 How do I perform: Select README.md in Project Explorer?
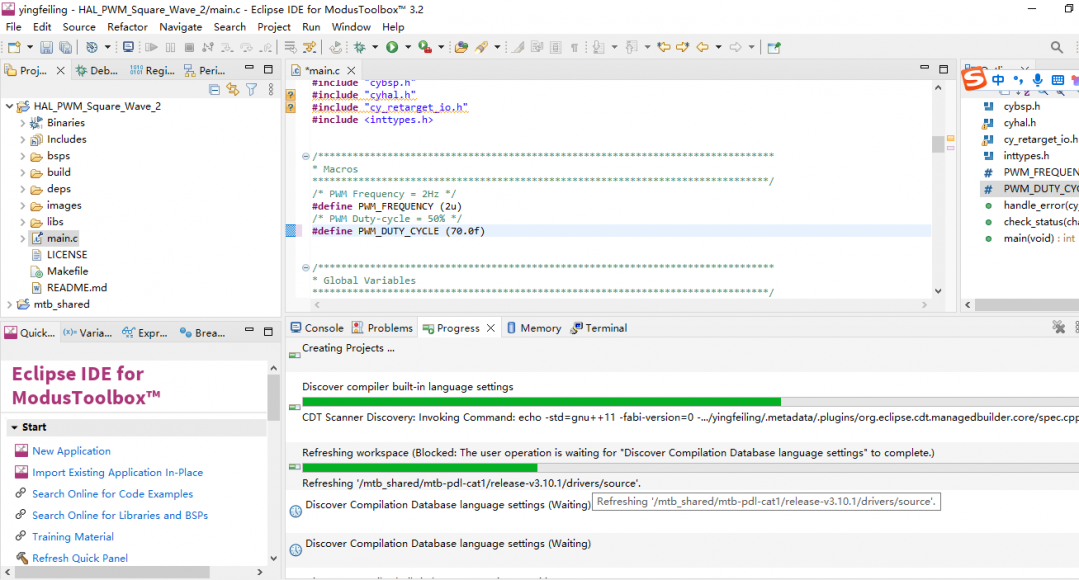76,288
